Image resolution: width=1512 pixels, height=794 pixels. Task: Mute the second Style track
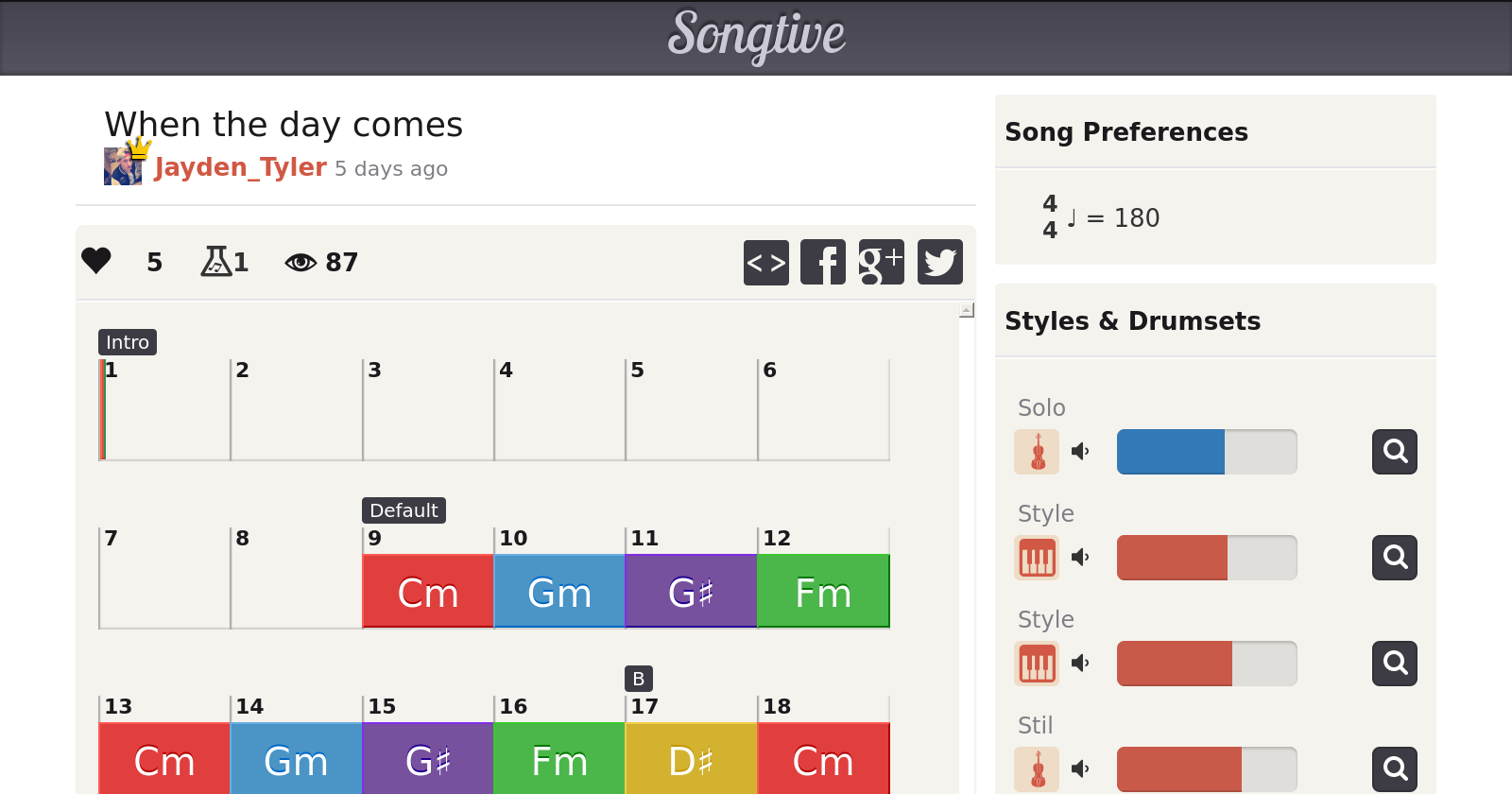(x=1080, y=664)
